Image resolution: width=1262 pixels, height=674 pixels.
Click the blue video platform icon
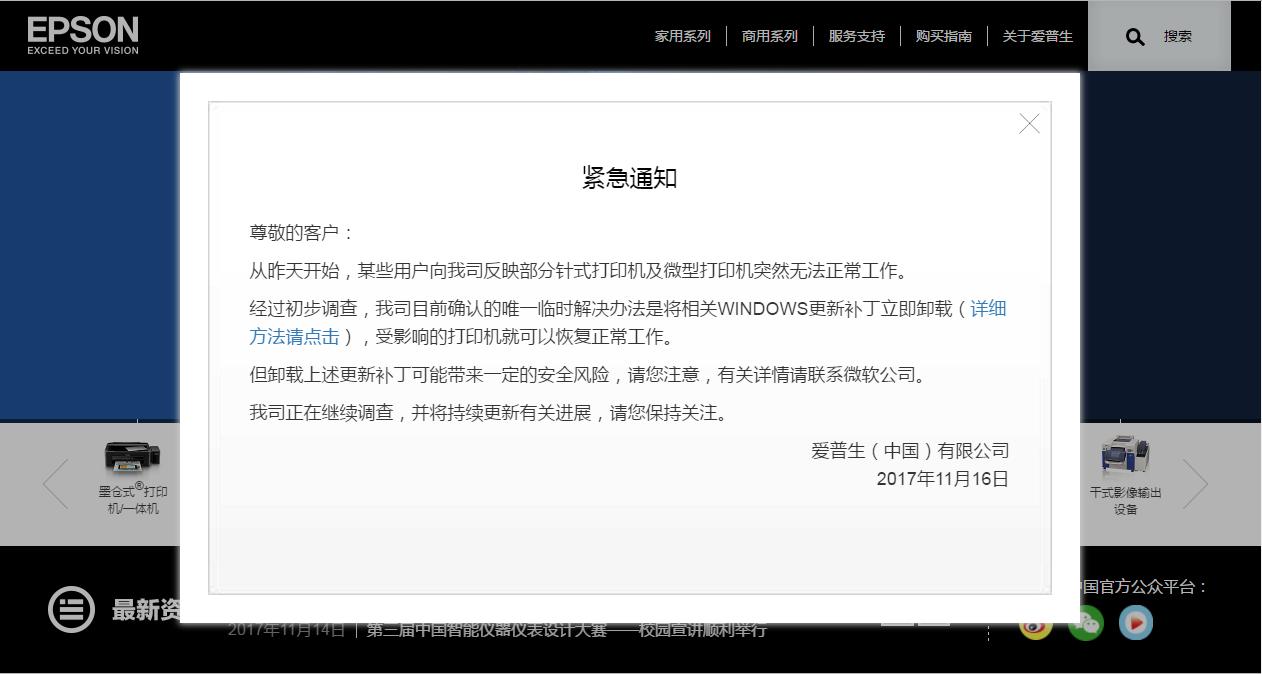pyautogui.click(x=1137, y=623)
